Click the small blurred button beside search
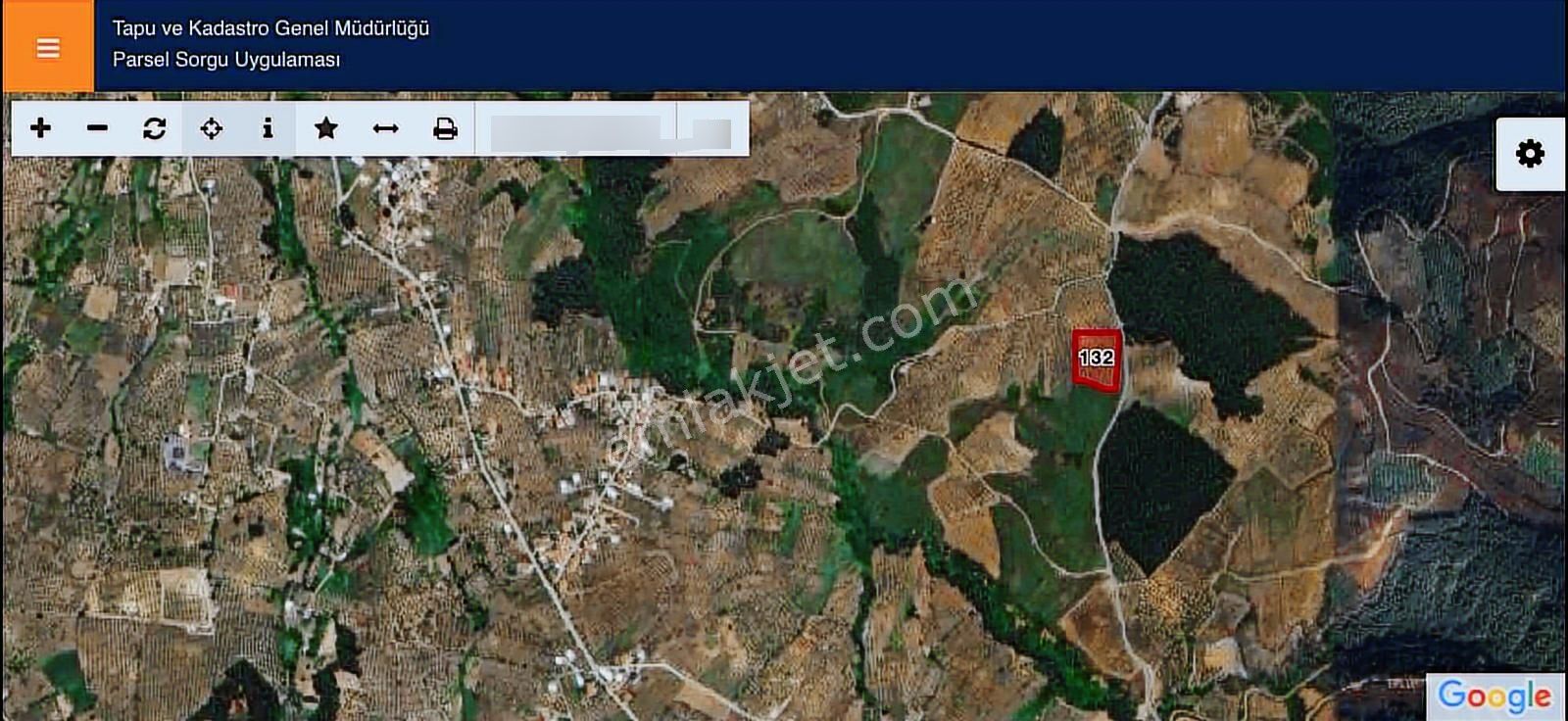This screenshot has height=721, width=1568. coord(711,132)
